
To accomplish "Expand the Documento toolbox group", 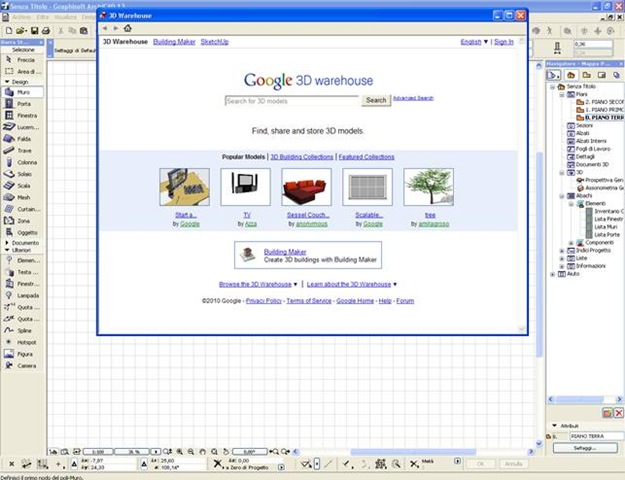I will 7,242.
